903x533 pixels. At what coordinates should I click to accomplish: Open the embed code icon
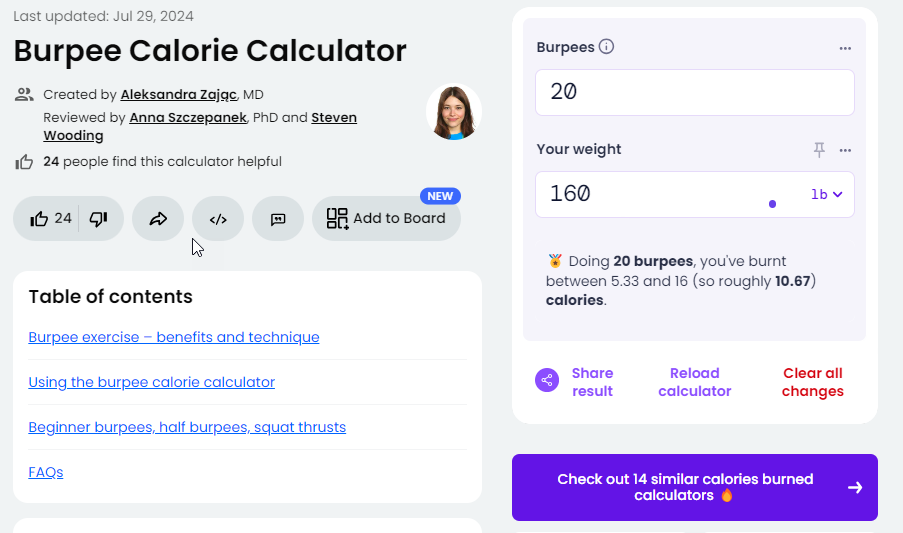218,219
